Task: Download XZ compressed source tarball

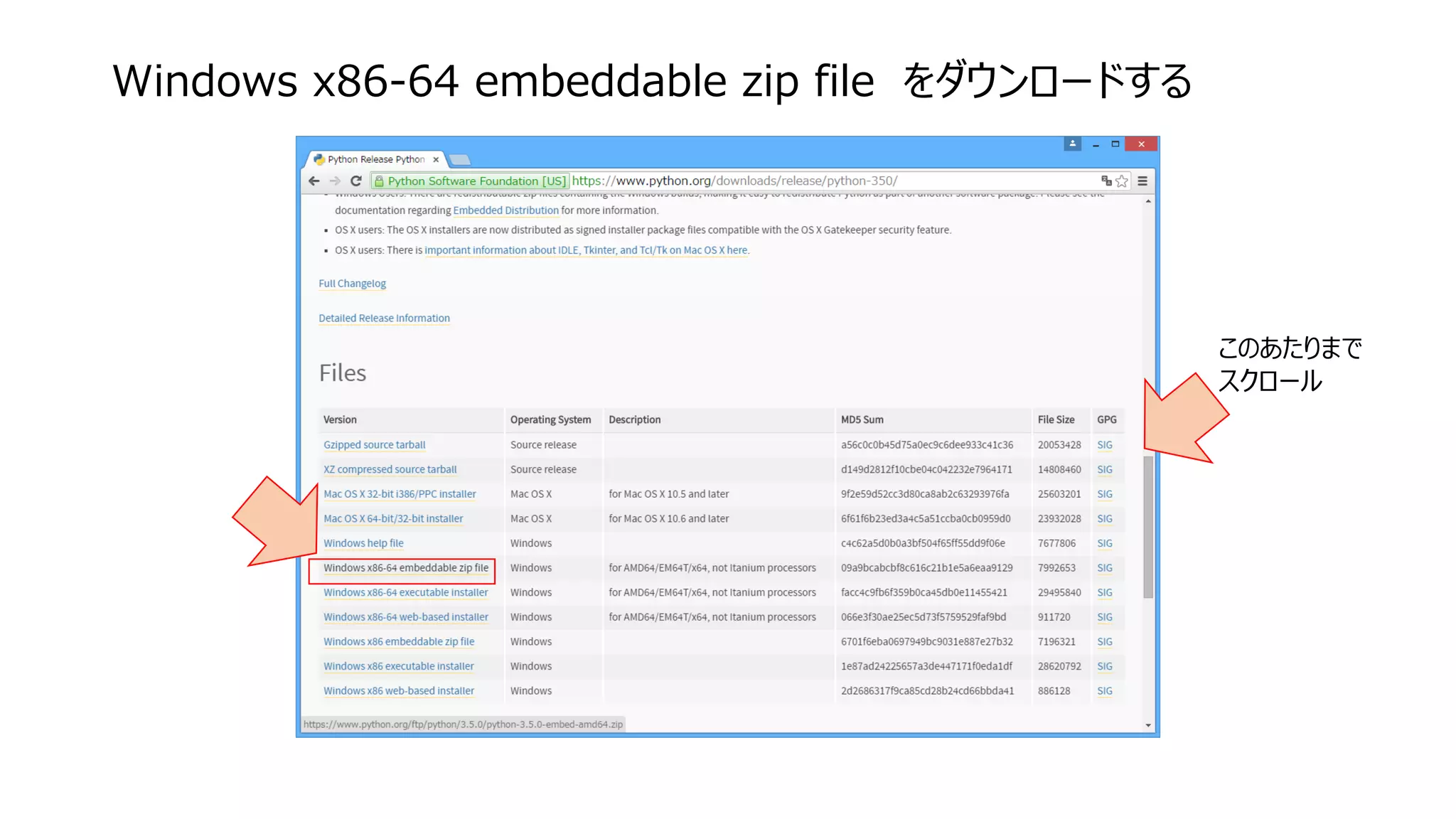Action: pos(390,470)
